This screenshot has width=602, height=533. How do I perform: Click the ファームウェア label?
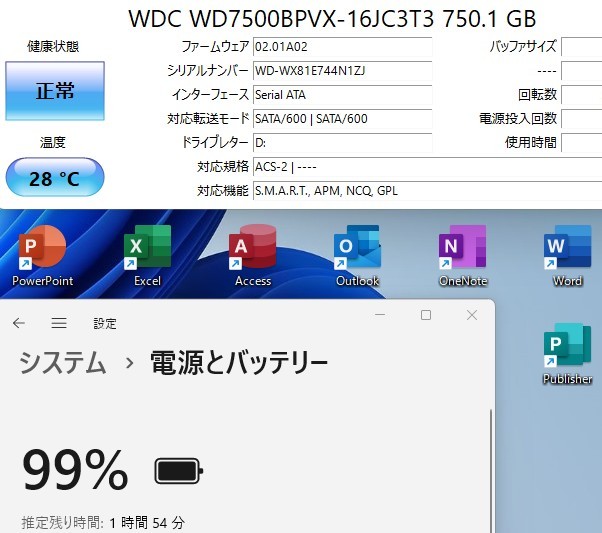click(x=215, y=47)
